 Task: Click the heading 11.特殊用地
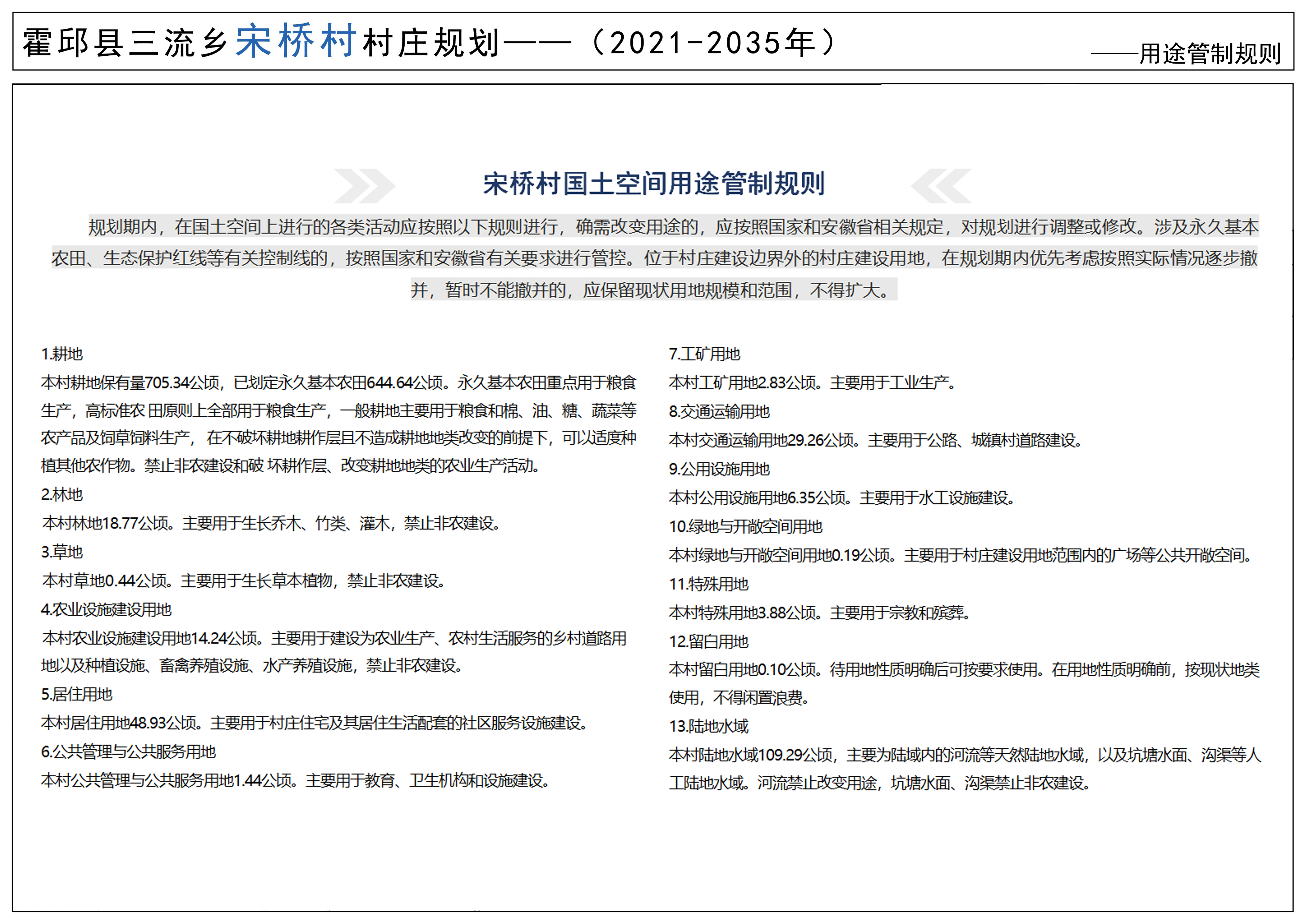tap(708, 584)
